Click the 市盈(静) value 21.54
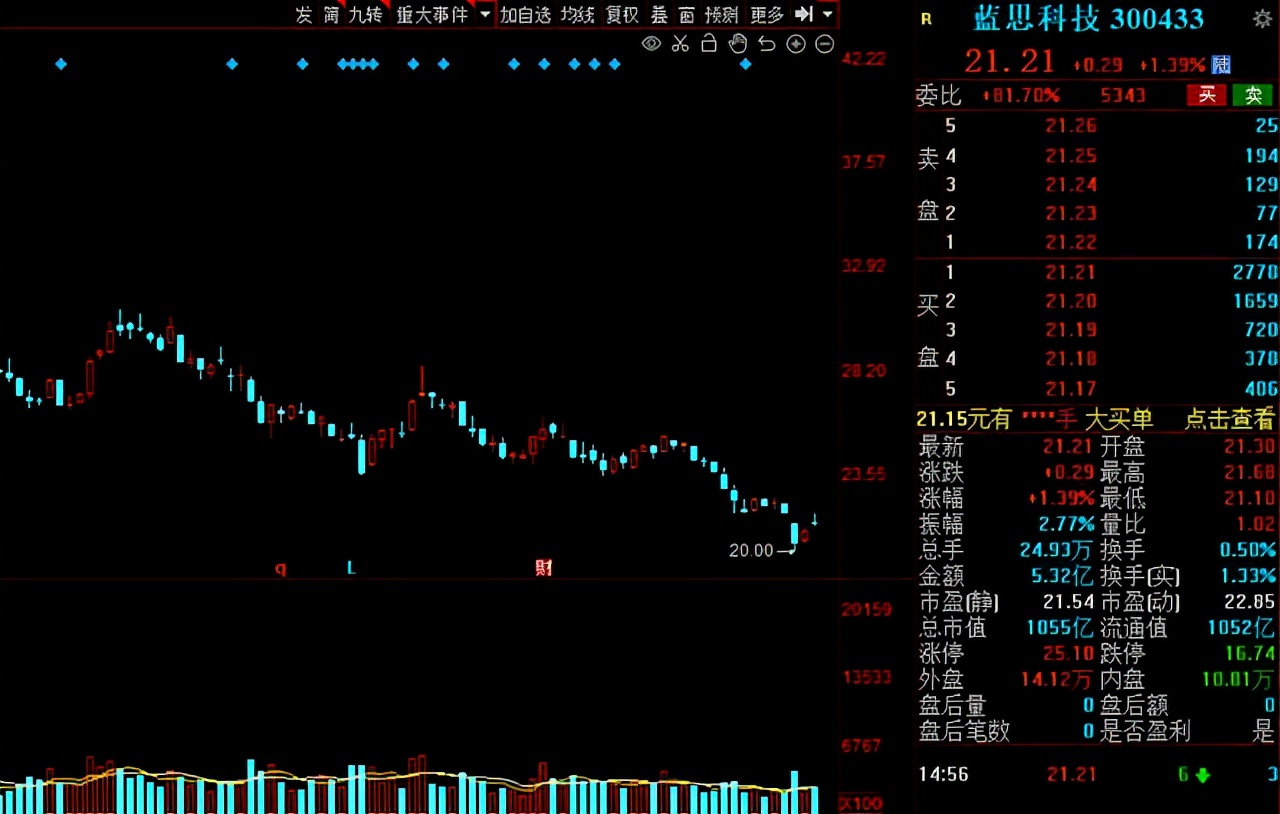This screenshot has height=814, width=1280. pos(1067,602)
